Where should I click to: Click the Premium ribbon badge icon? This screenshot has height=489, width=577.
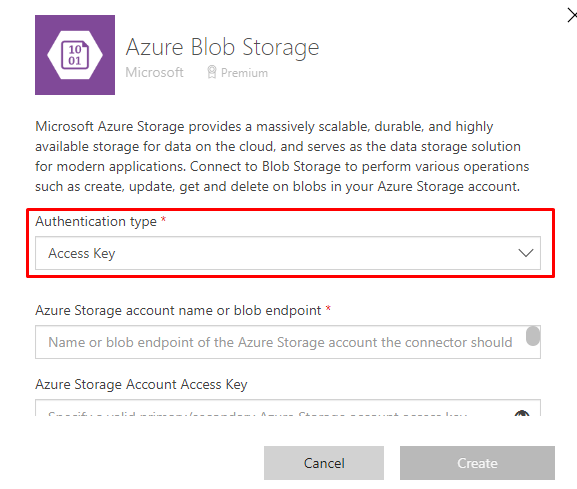[x=212, y=72]
